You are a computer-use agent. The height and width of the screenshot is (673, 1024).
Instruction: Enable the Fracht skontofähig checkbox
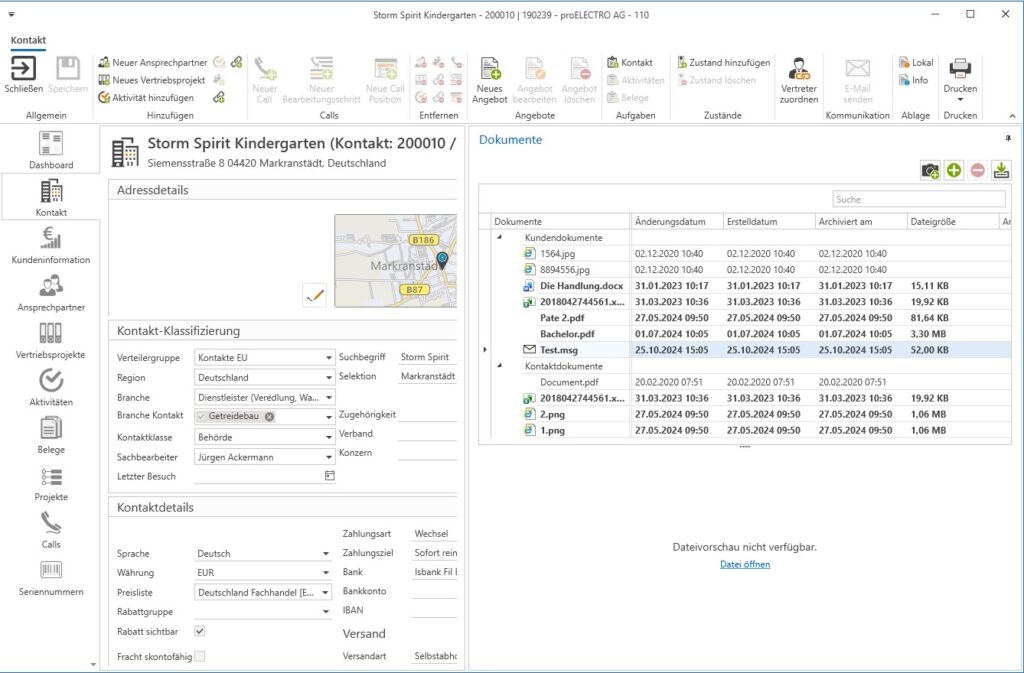pos(200,656)
